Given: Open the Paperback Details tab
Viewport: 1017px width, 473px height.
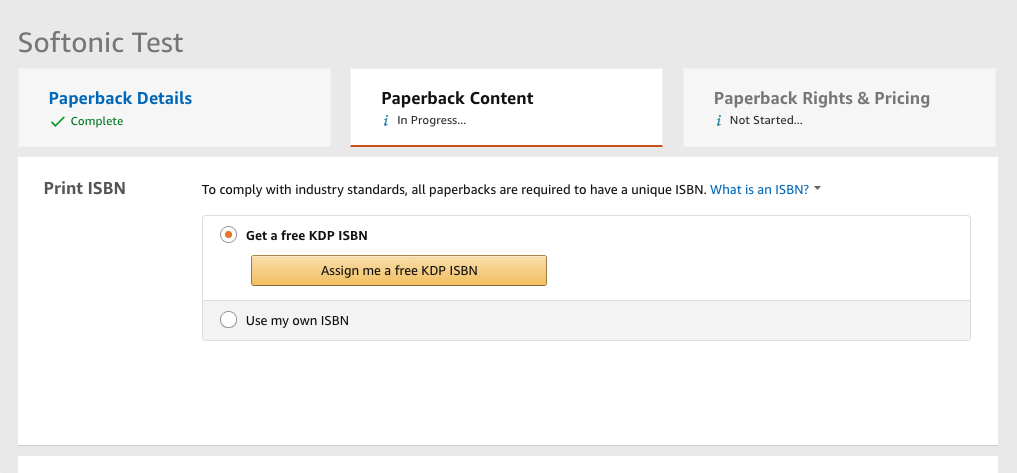Looking at the screenshot, I should (x=120, y=98).
